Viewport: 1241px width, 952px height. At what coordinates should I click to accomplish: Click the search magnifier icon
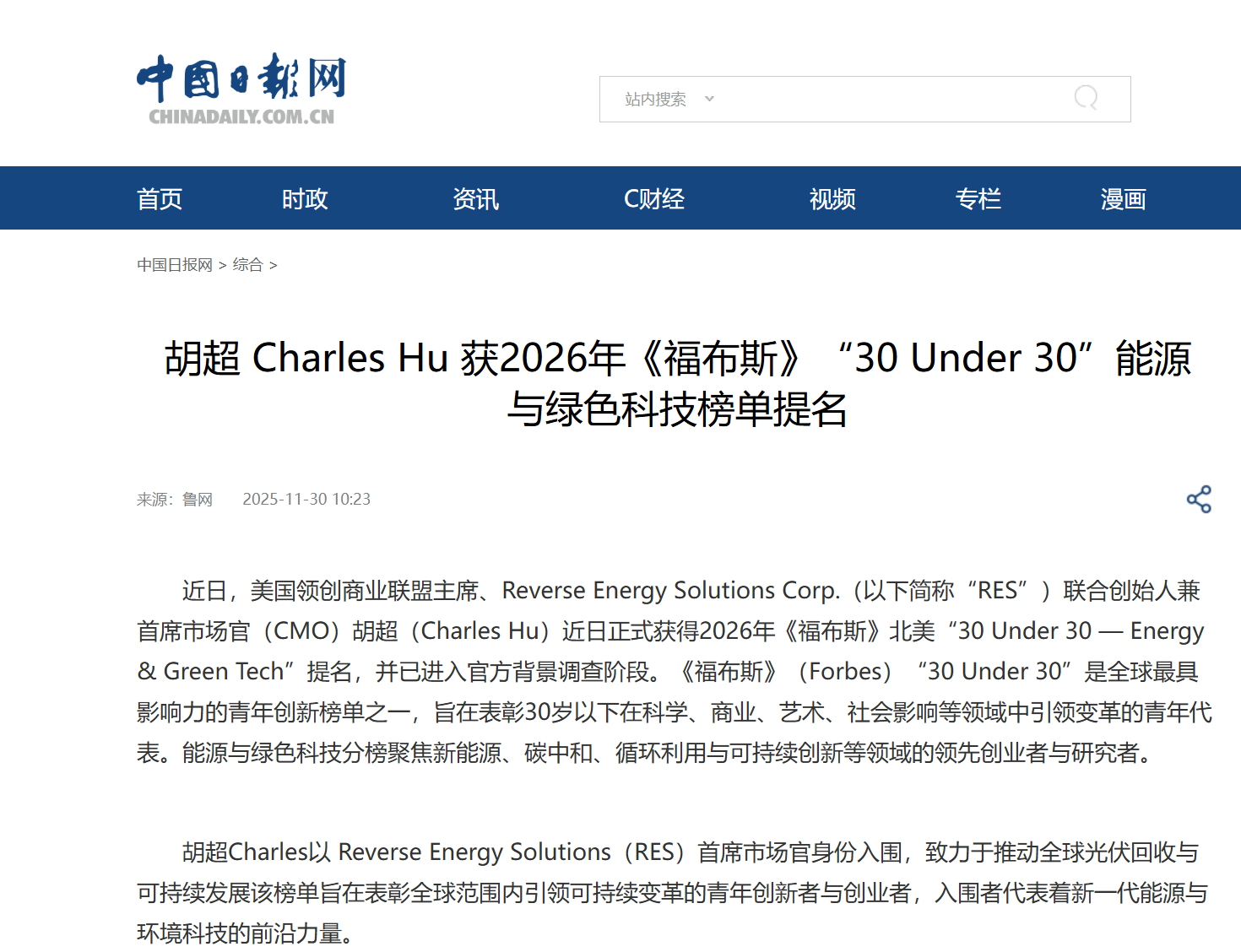click(1087, 99)
